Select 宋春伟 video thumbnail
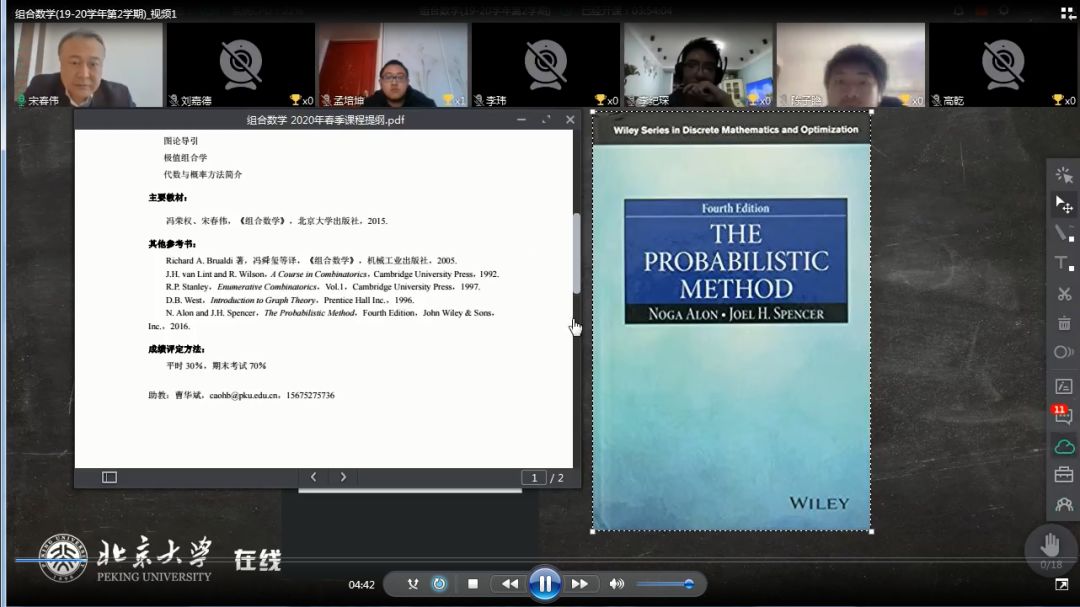 88,65
